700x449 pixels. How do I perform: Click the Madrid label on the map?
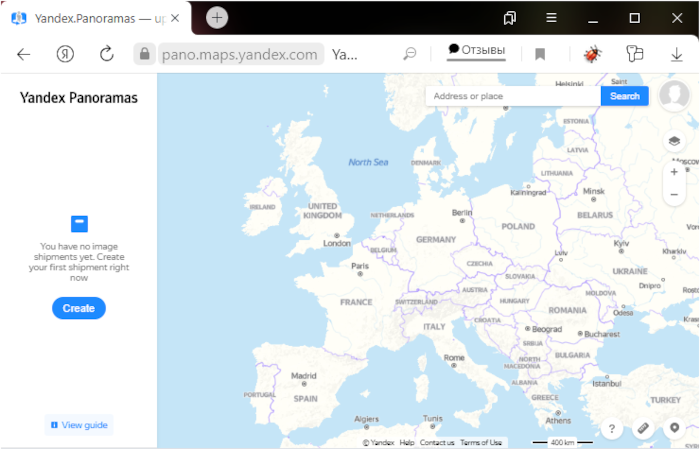(304, 376)
